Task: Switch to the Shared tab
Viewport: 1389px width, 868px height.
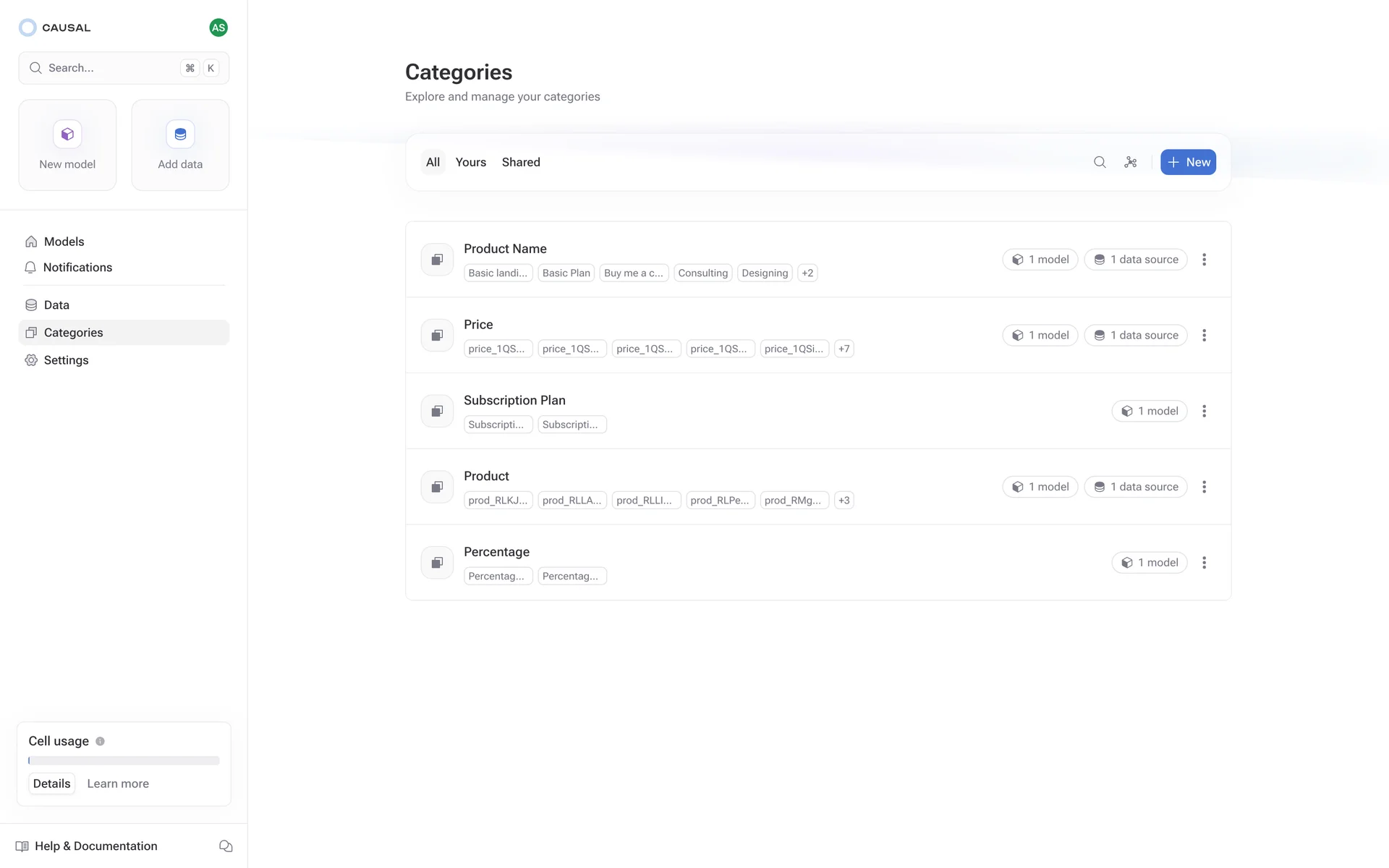Action: pos(521,162)
